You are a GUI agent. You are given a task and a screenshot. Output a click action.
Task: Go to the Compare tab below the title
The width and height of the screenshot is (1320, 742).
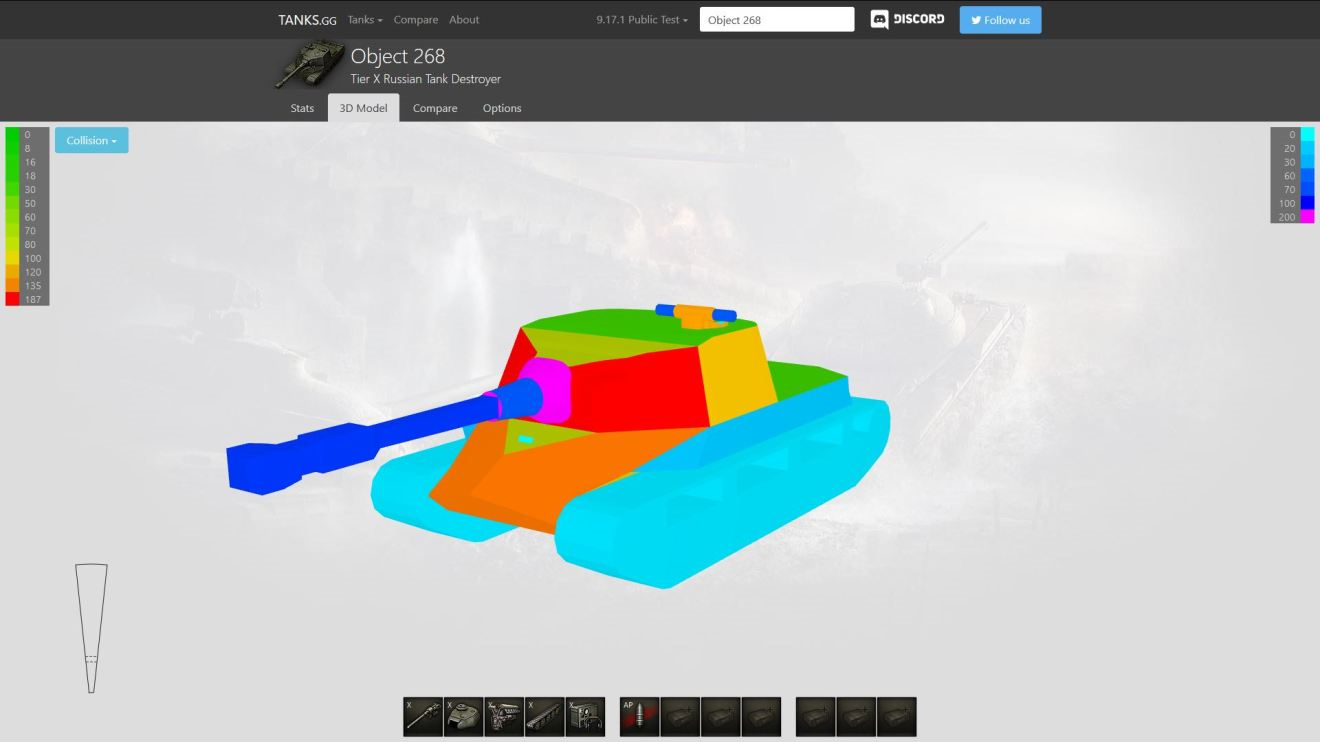point(435,108)
